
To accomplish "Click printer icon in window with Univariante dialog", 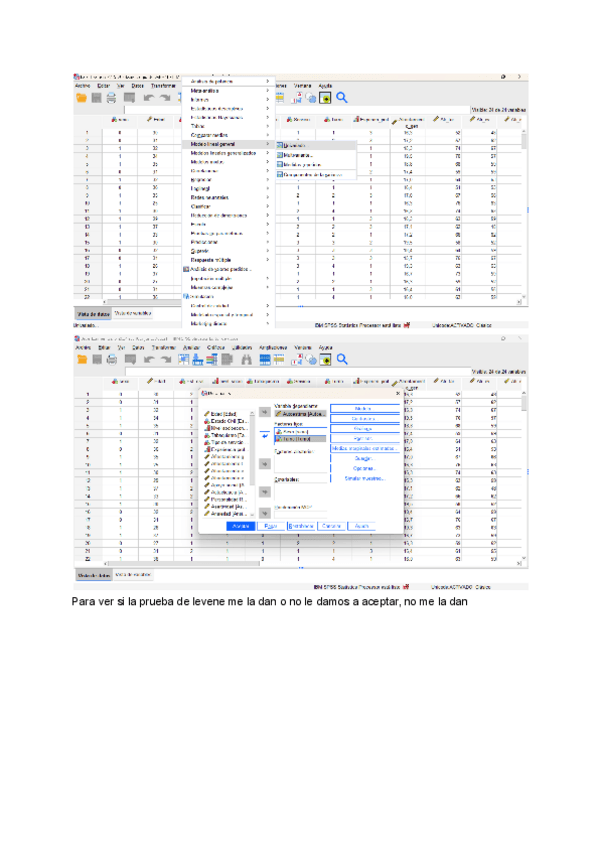I will point(112,360).
